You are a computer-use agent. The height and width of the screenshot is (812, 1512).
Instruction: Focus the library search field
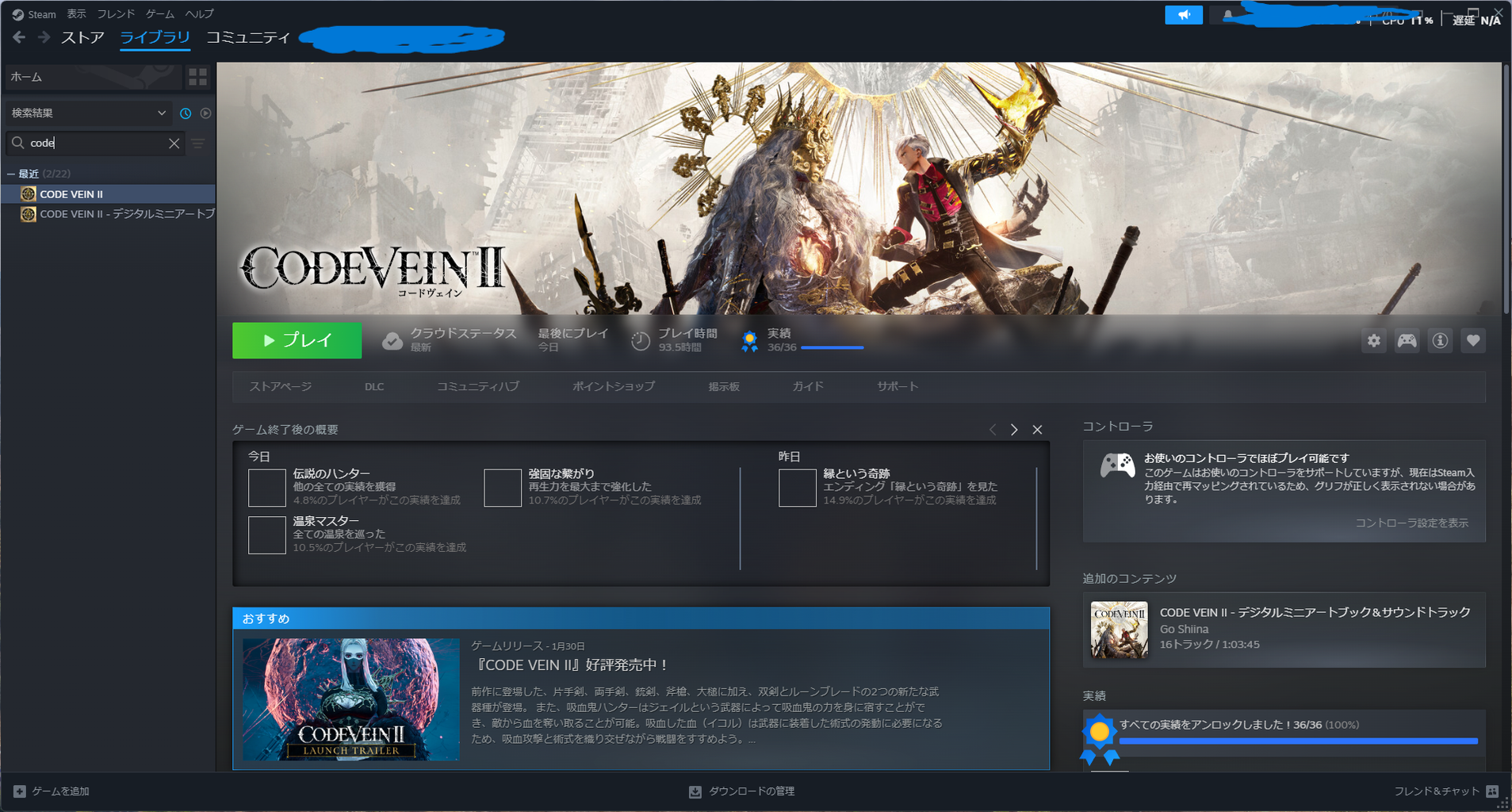pos(95,144)
